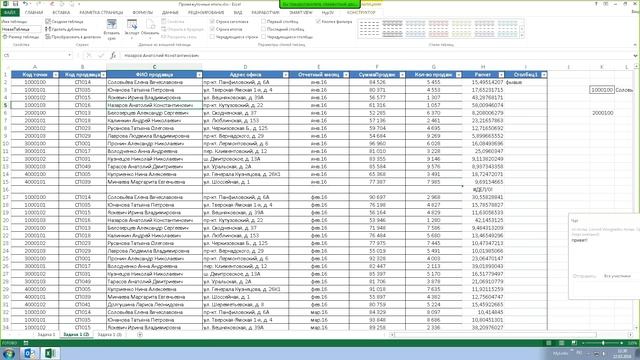Select the red-toned table style swatch
The image size is (640, 360).
(x=438, y=29)
